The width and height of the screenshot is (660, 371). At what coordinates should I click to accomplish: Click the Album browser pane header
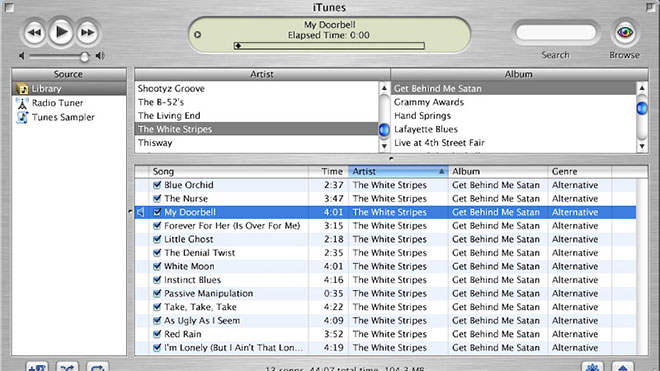pos(519,74)
